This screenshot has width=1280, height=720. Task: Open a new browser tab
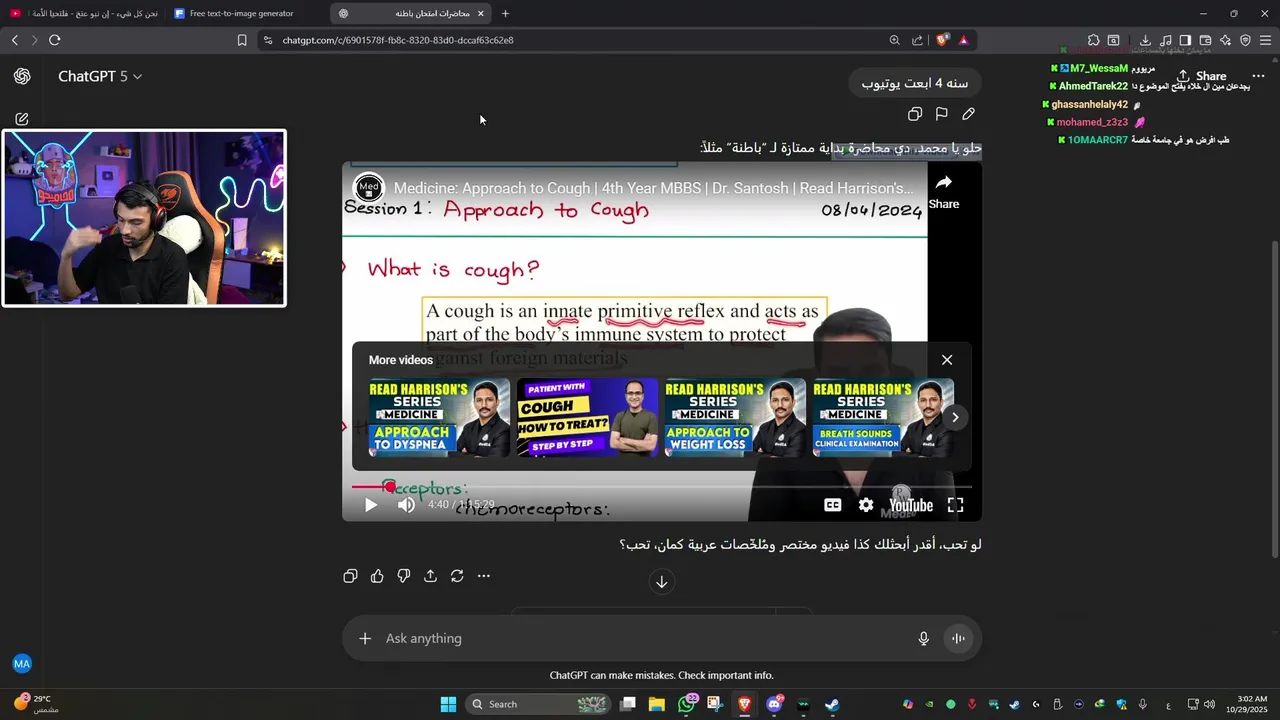point(505,13)
